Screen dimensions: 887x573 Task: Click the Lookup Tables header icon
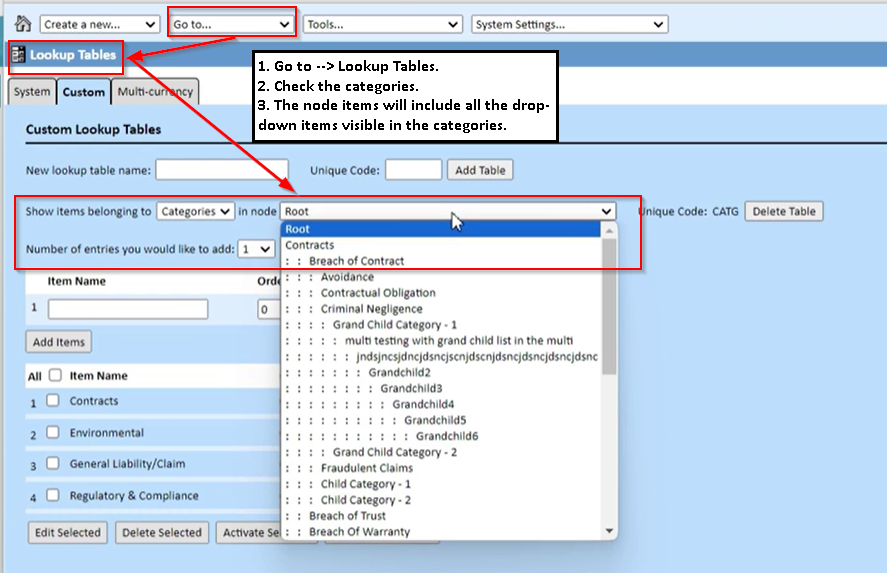click(18, 55)
